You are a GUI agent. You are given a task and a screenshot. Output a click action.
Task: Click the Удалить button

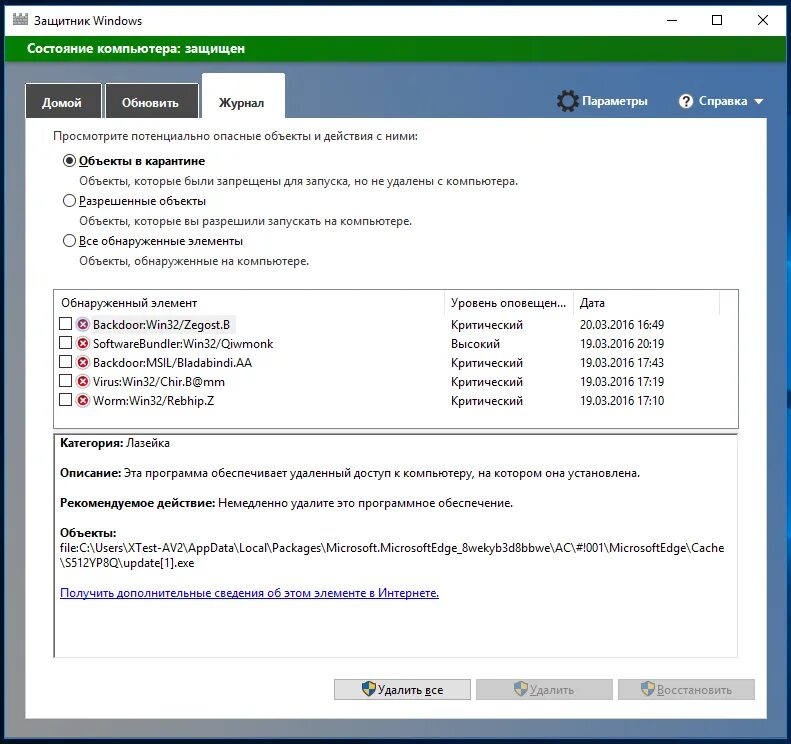[544, 690]
